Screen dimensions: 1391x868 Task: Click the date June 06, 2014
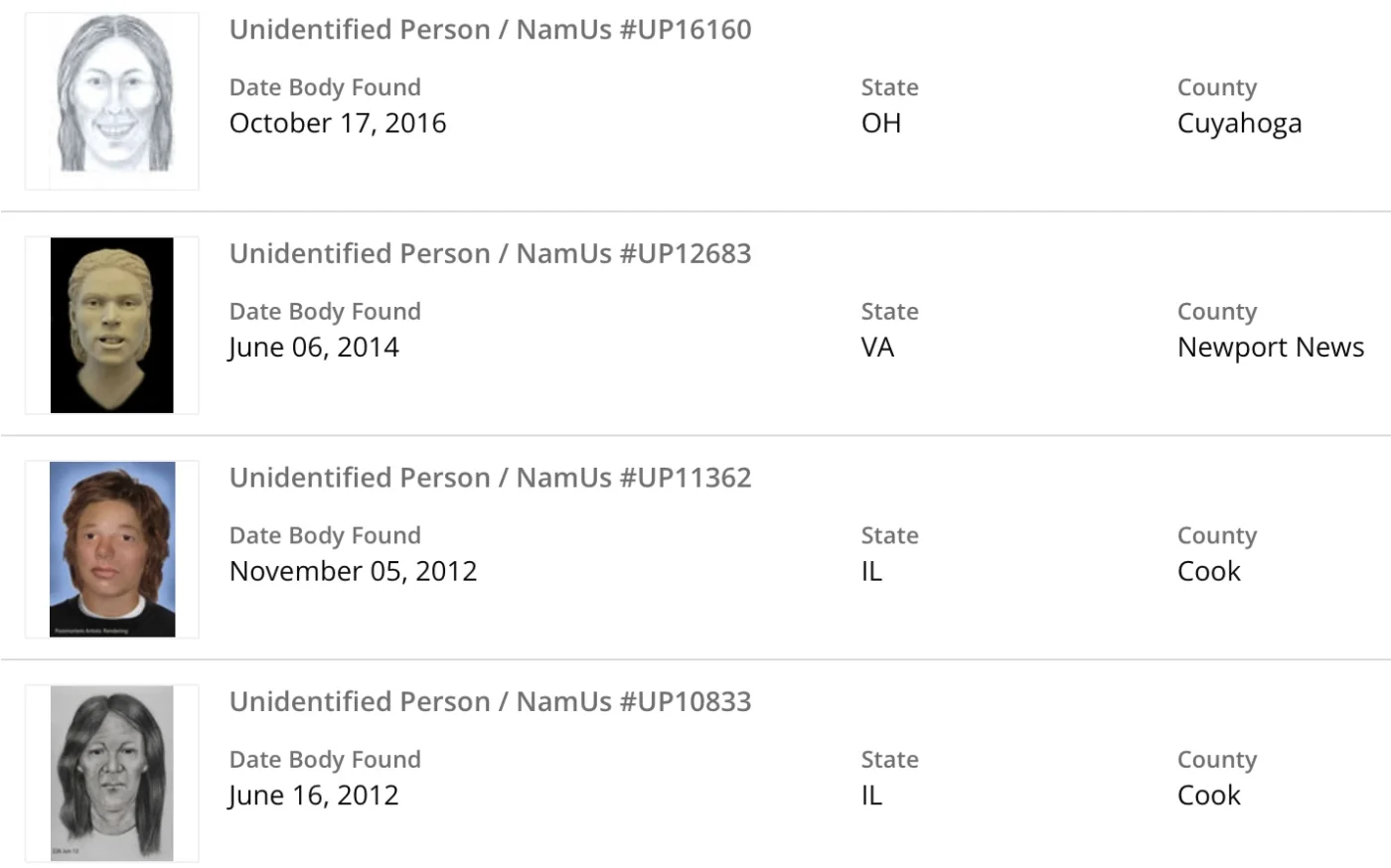pos(314,348)
